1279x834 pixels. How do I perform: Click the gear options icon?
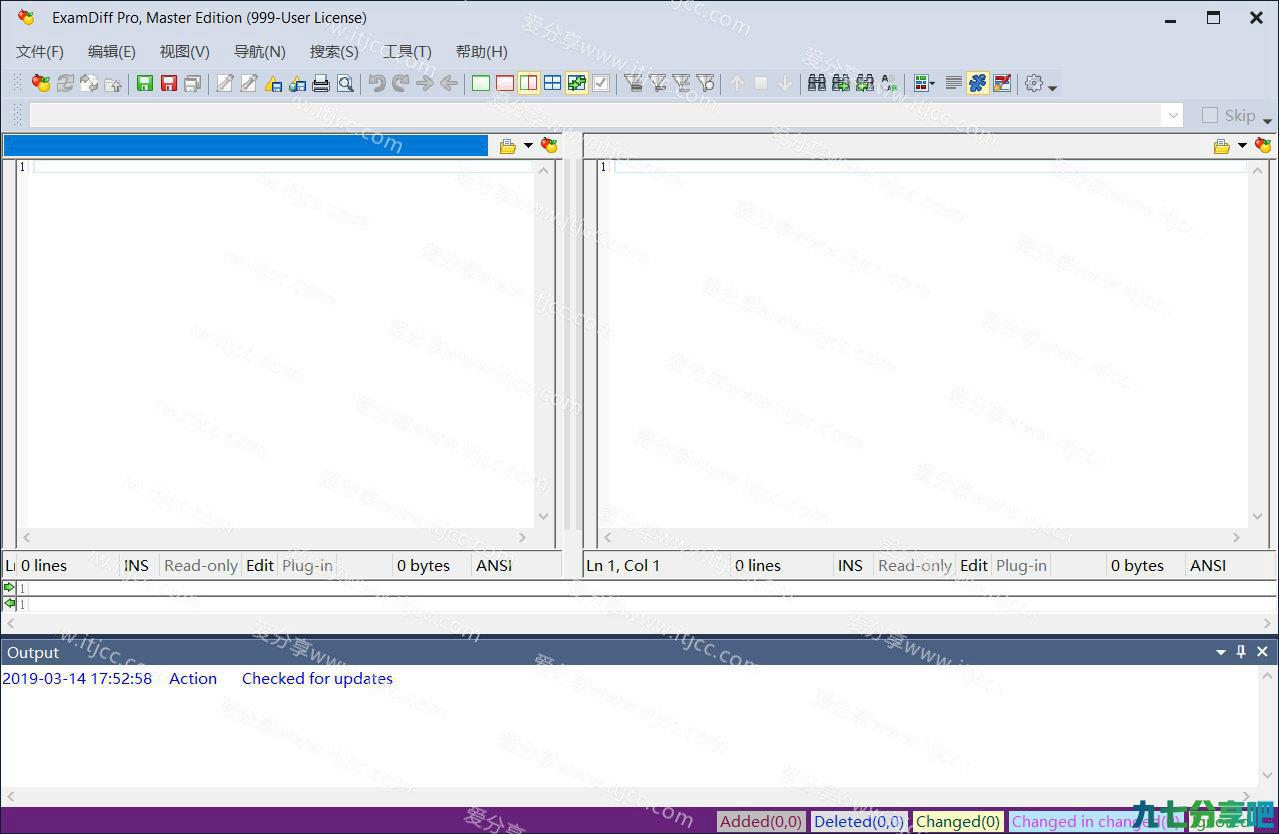[1034, 83]
